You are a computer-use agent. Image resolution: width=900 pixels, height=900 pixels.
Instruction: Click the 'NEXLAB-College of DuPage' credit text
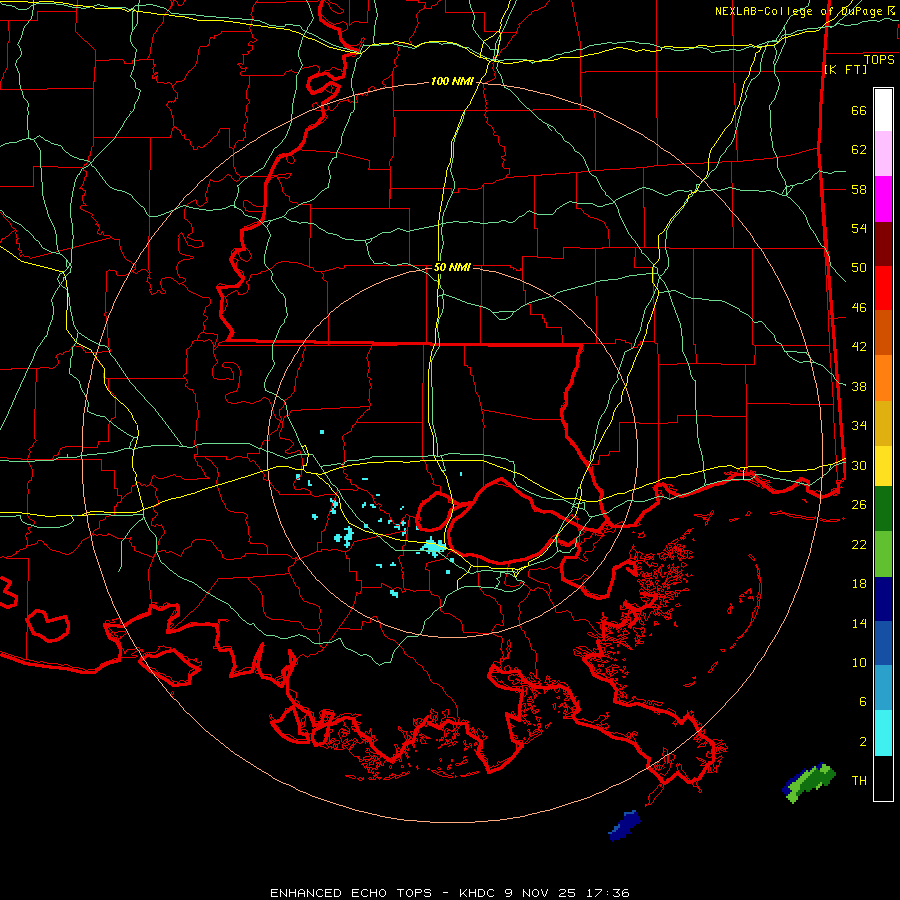(800, 11)
